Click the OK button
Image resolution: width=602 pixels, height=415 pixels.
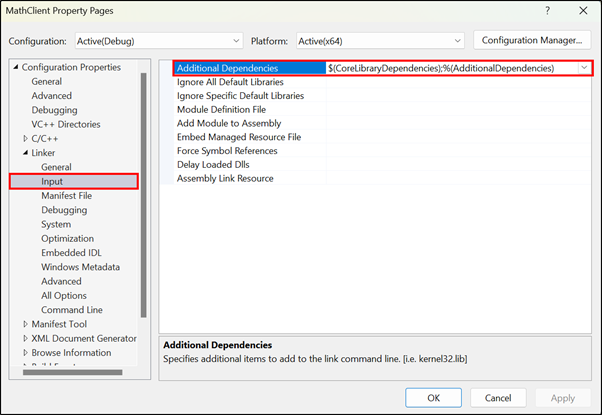433,398
